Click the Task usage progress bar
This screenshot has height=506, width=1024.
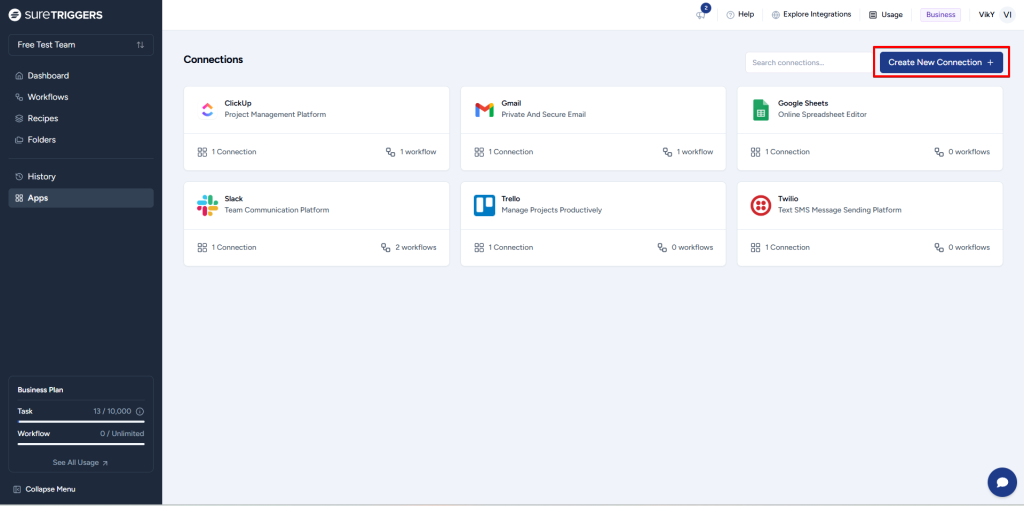[x=81, y=421]
